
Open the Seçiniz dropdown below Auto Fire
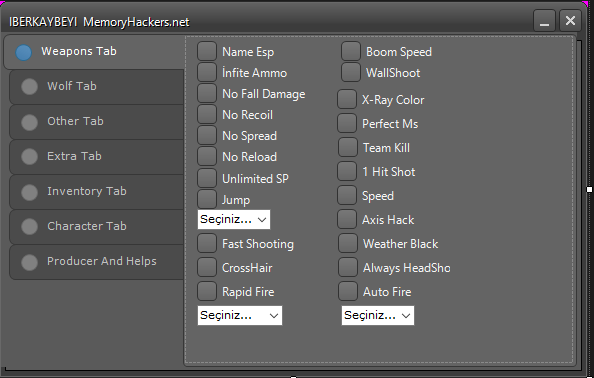[378, 316]
